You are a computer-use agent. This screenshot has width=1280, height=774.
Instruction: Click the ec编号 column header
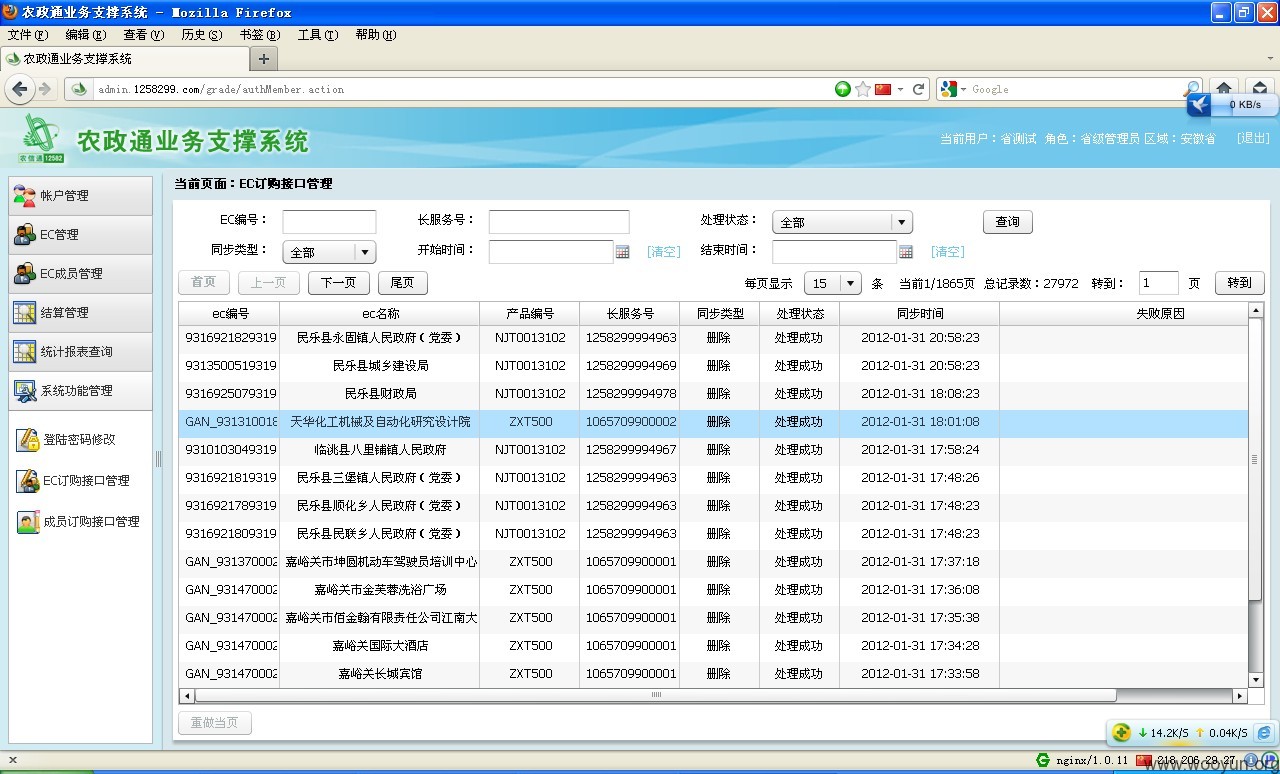(x=230, y=313)
